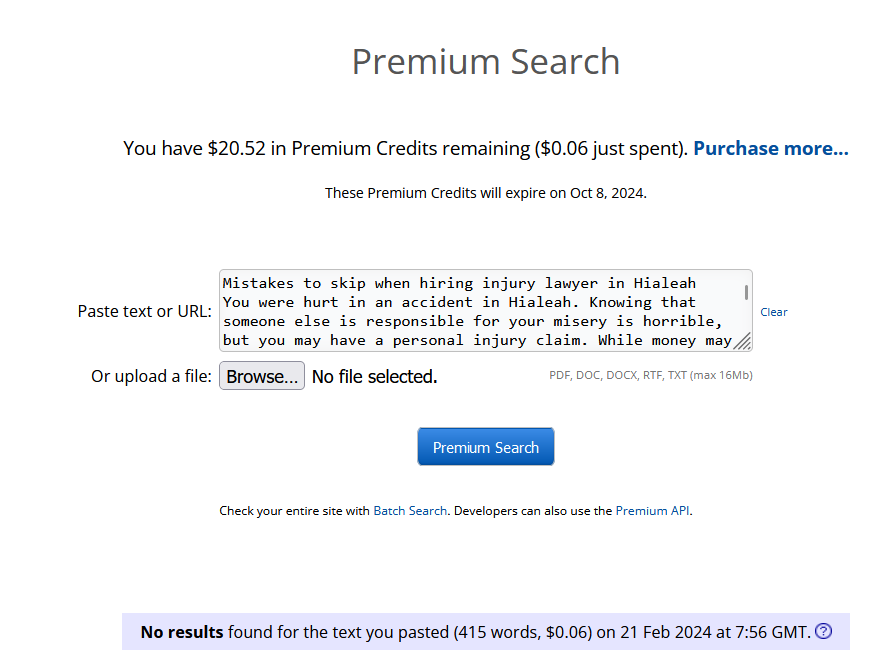Click the '415 words, $0.06' result summary
The image size is (886, 655).
pos(523,632)
